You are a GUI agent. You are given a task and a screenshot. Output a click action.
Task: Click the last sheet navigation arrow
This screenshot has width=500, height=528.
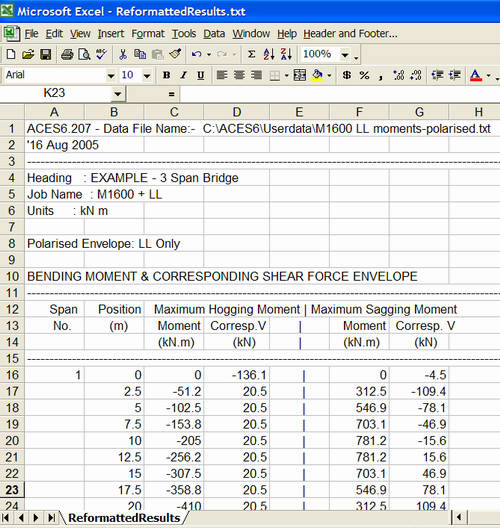[x=52, y=518]
